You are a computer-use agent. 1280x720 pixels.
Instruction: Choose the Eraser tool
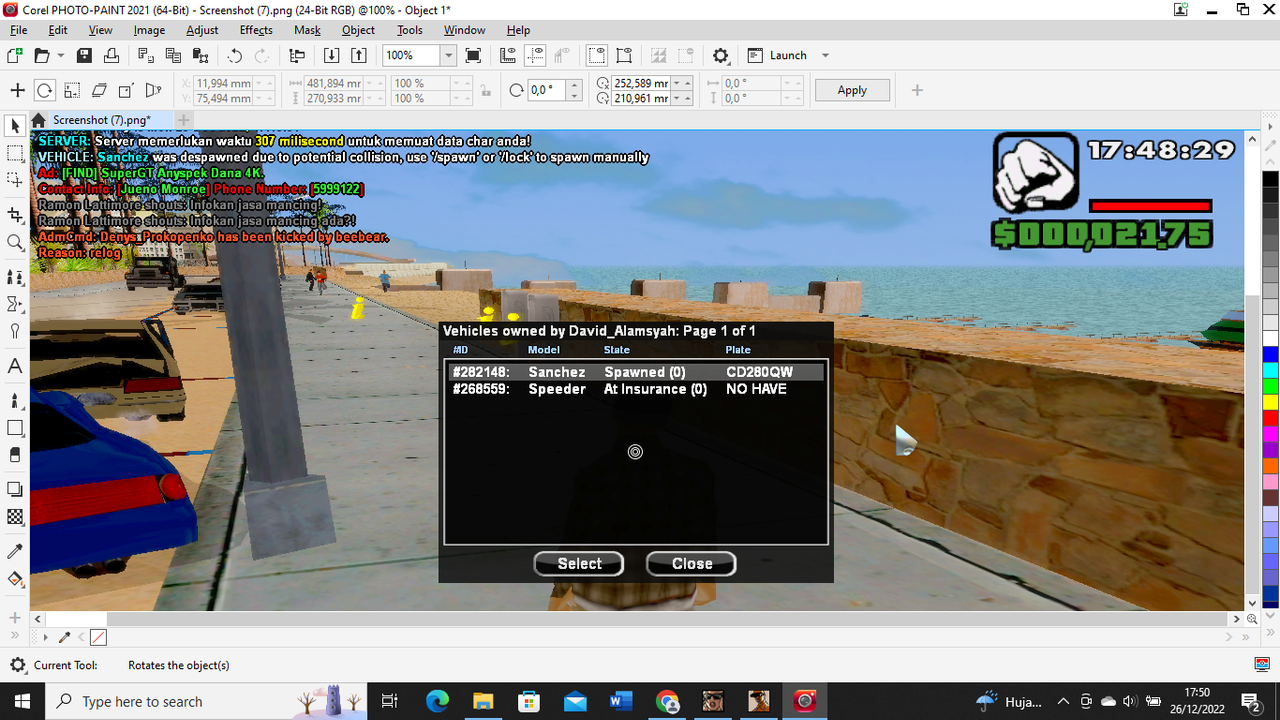coord(15,455)
